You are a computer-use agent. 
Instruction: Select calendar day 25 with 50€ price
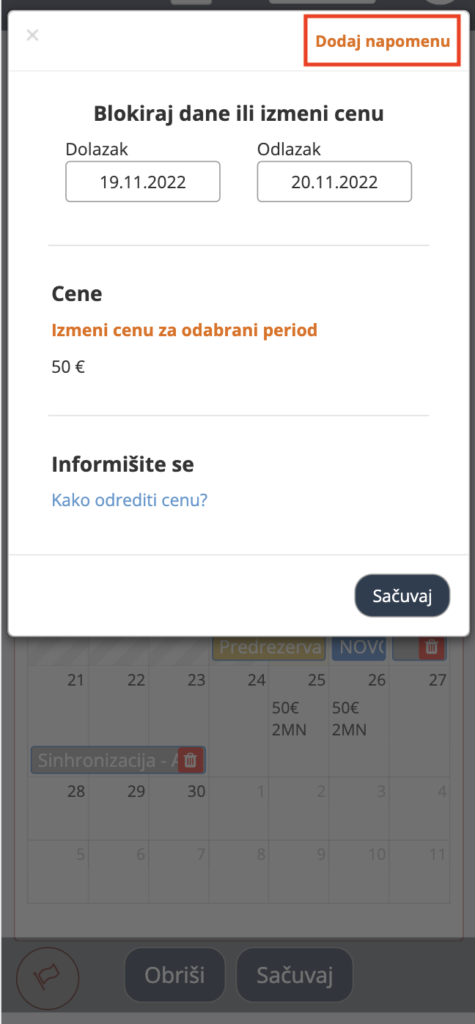pyautogui.click(x=299, y=707)
